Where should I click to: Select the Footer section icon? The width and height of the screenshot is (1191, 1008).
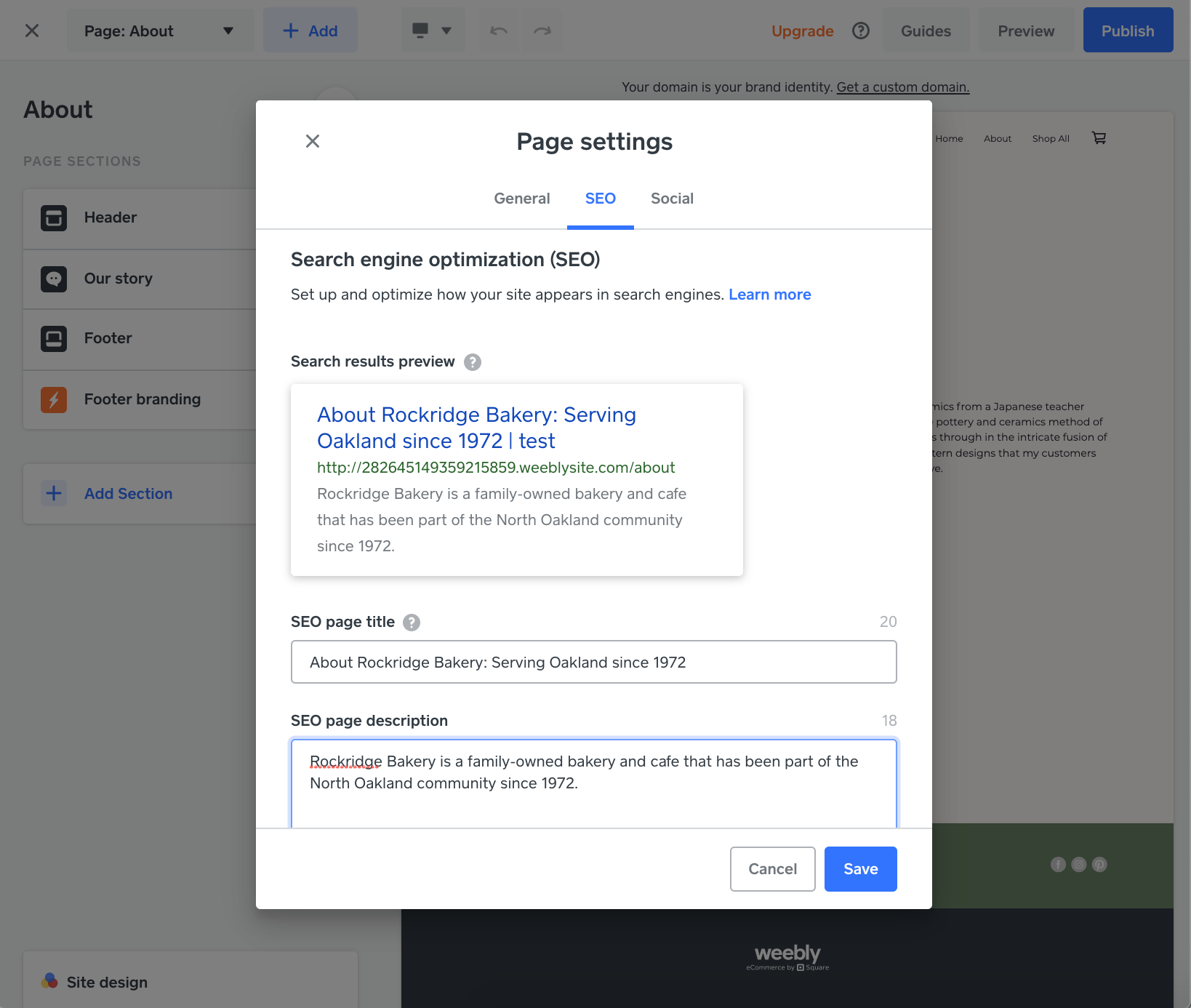(54, 339)
